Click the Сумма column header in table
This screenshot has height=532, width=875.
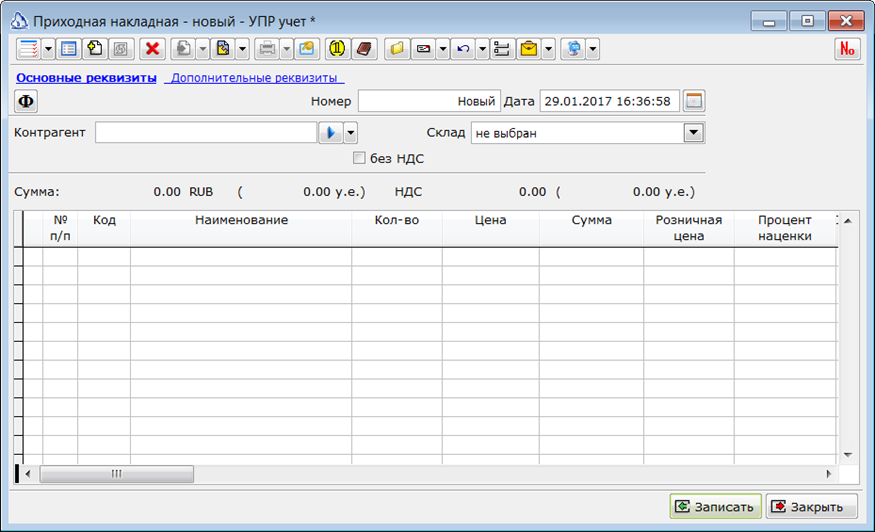592,228
